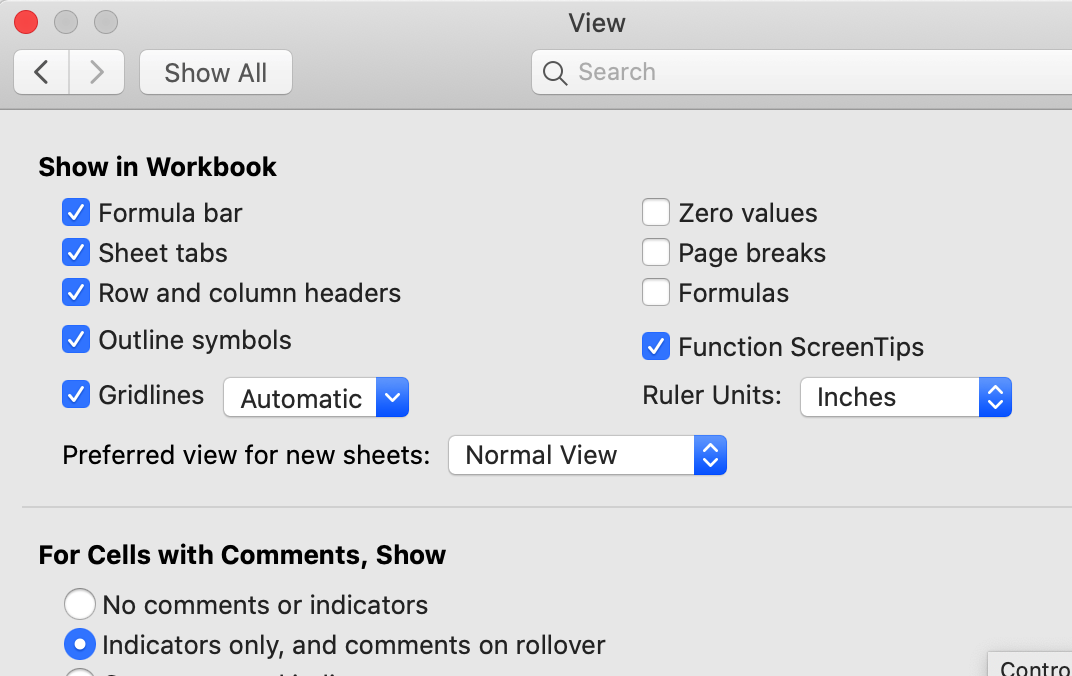Turn off the Gridlines checkbox
The width and height of the screenshot is (1072, 676).
(x=76, y=395)
